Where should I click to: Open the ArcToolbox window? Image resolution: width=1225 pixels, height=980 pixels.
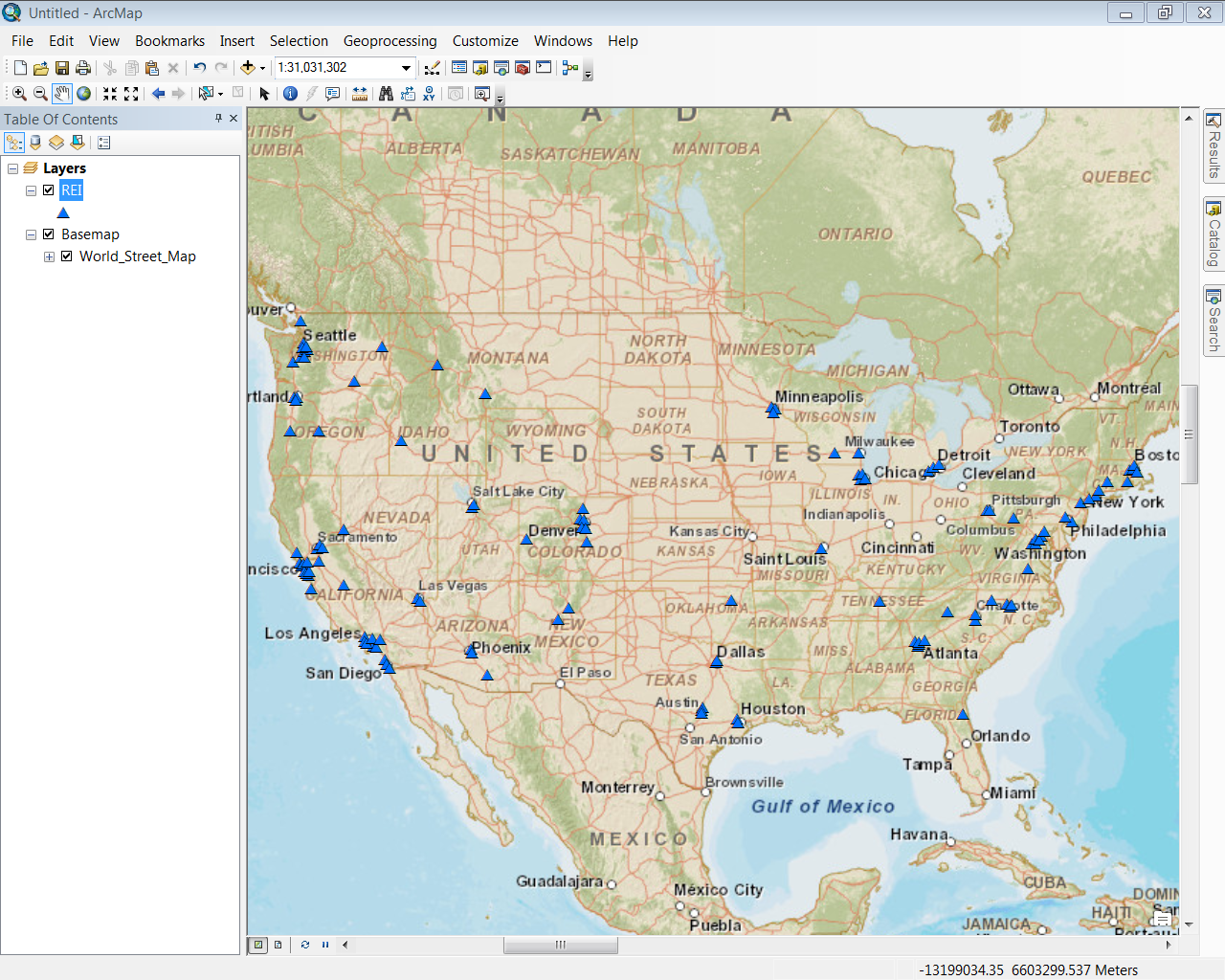[x=523, y=68]
